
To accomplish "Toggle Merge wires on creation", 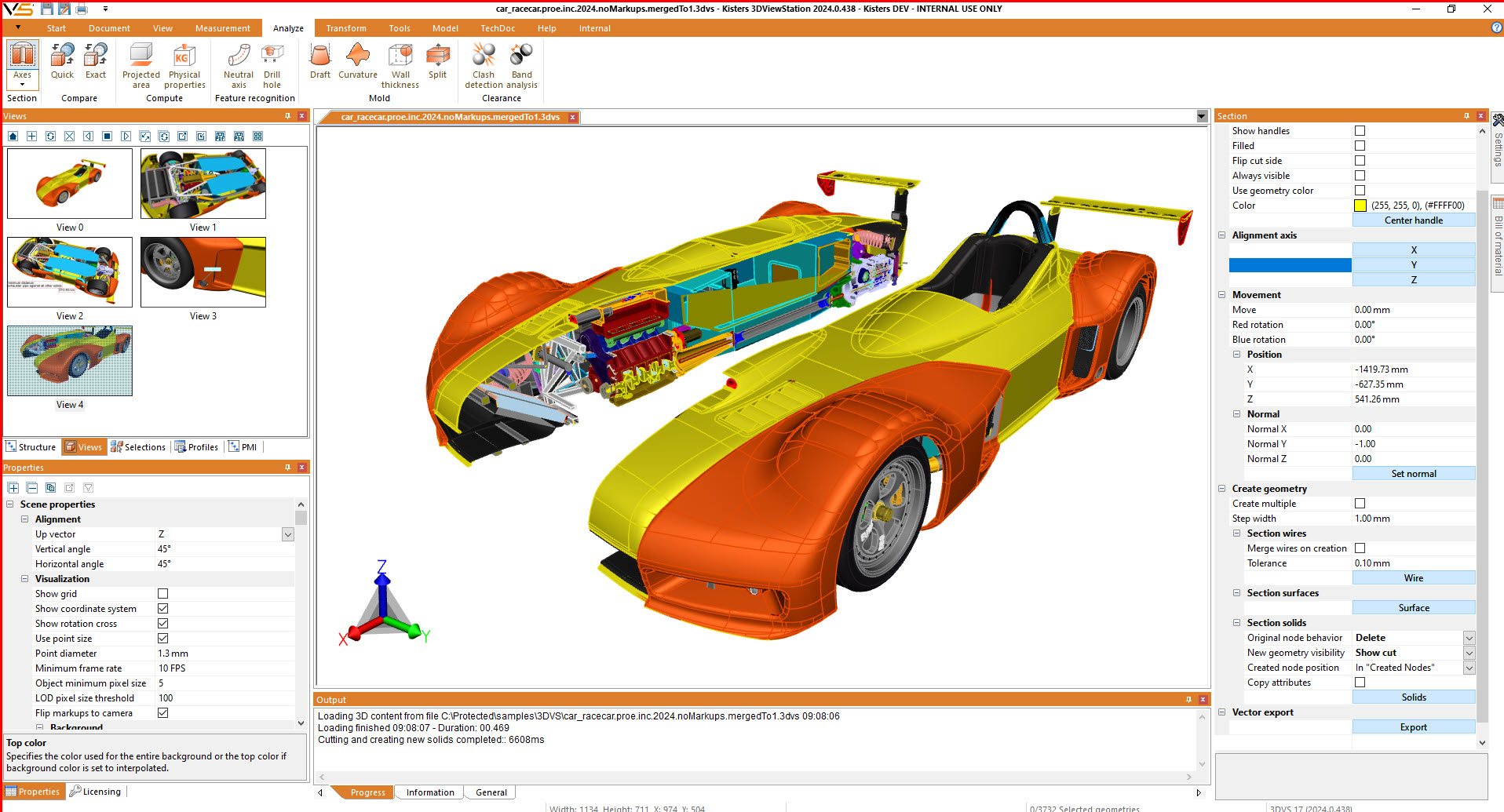I will click(x=1360, y=548).
